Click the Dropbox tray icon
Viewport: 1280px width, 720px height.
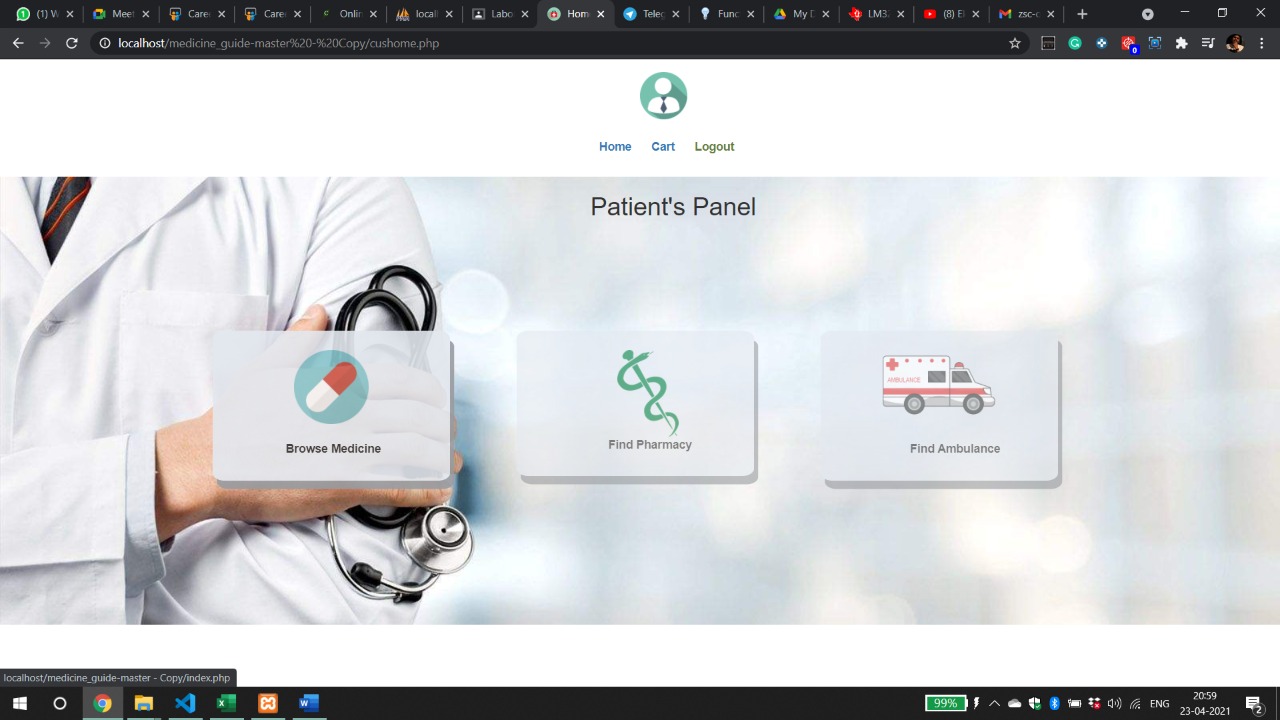pyautogui.click(x=1095, y=703)
